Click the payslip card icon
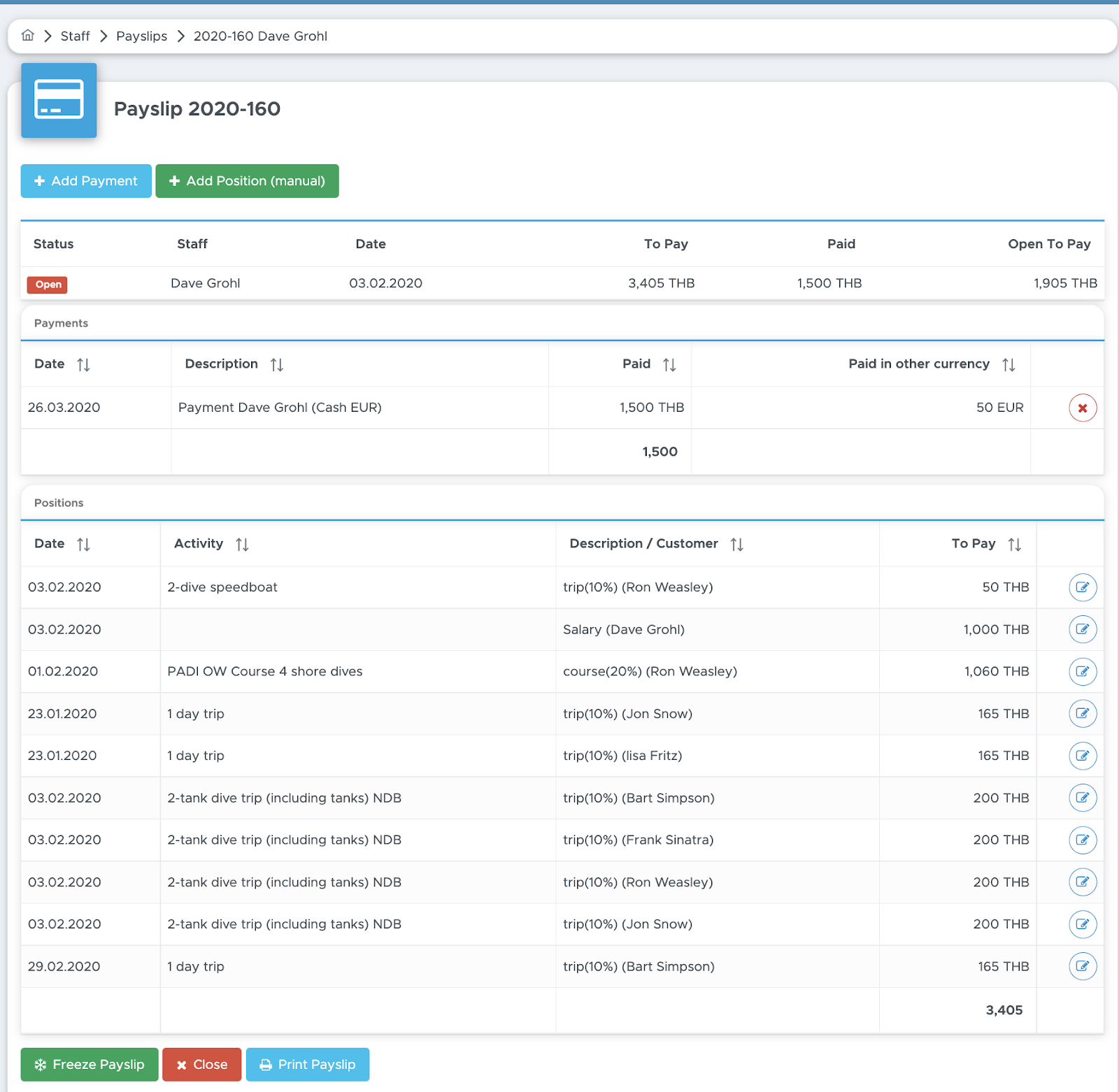1119x1092 pixels. [x=59, y=100]
